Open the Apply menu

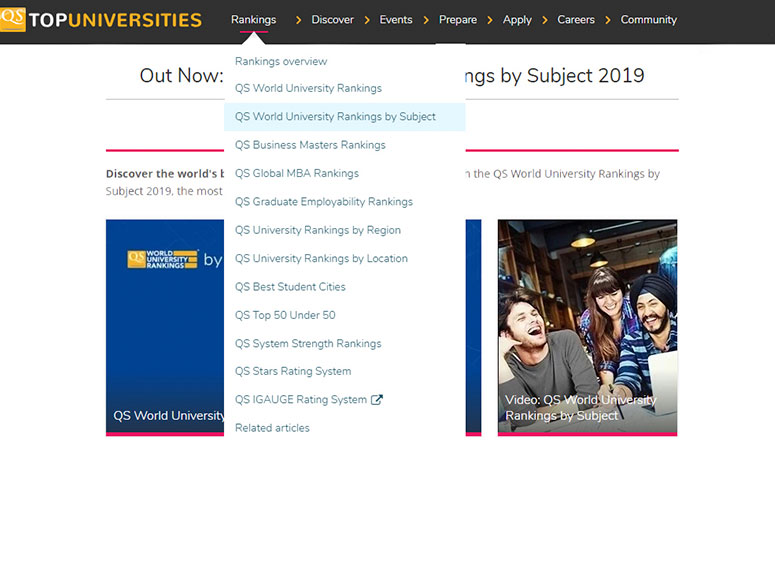pos(517,20)
